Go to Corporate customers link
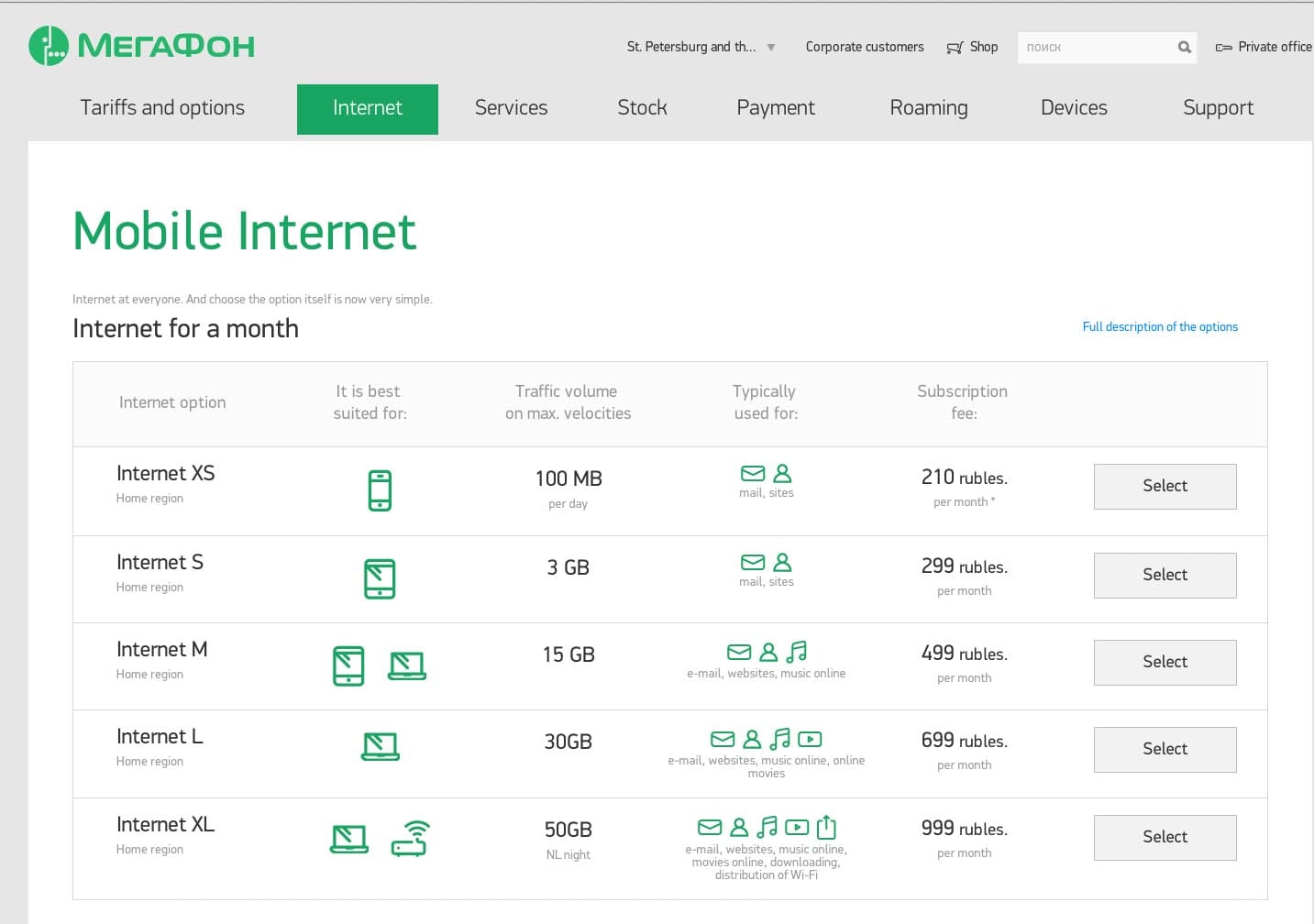The height and width of the screenshot is (924, 1314). (x=864, y=47)
